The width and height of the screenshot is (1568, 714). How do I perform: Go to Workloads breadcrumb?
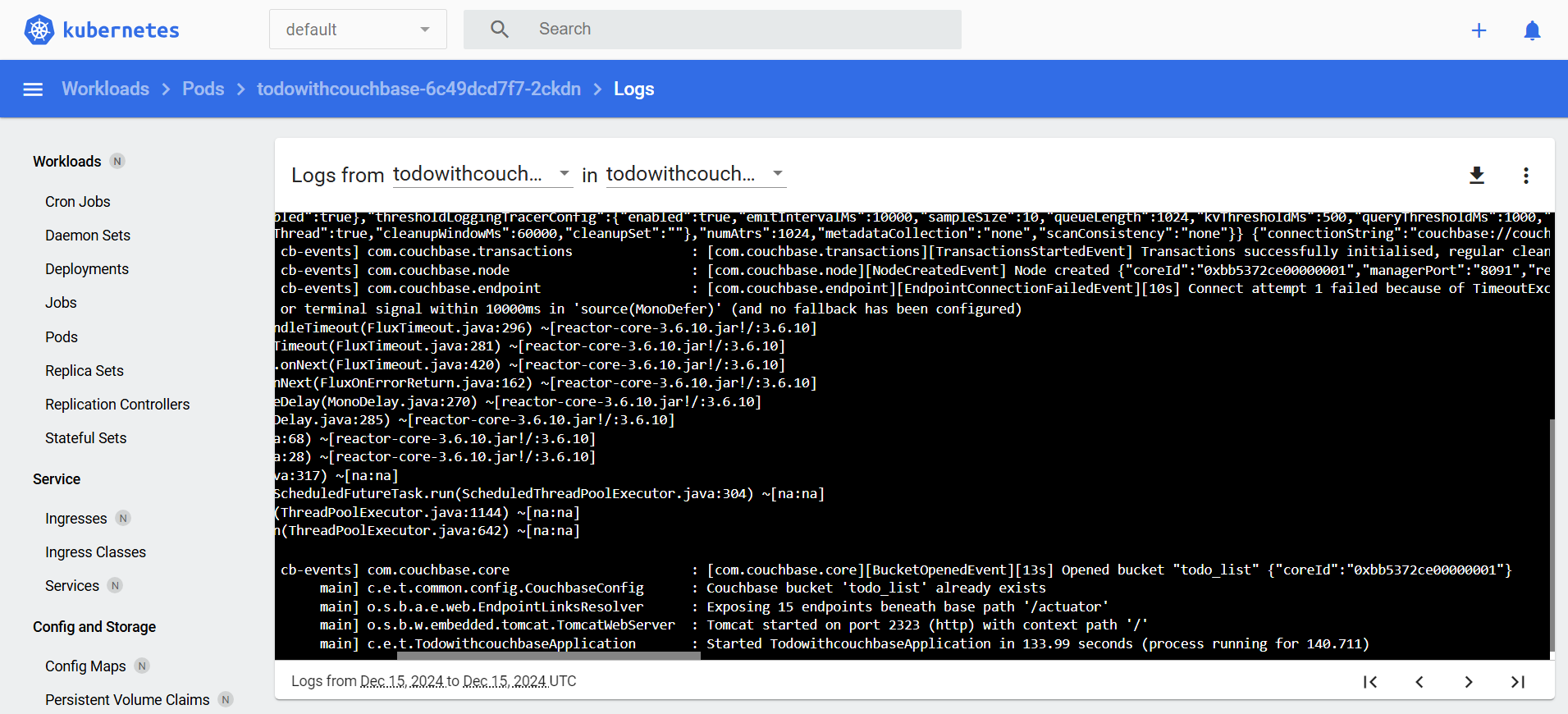tap(106, 89)
